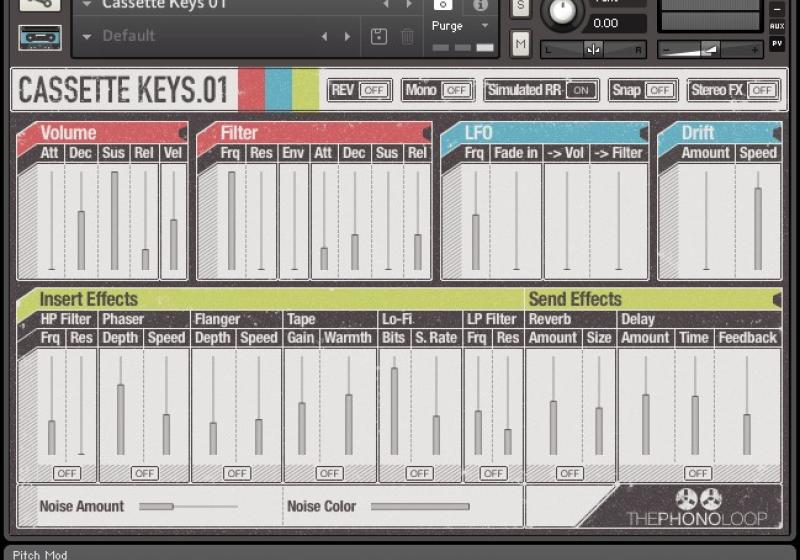Click the snapshot camera icon
This screenshot has height=560, width=800.
click(x=443, y=4)
